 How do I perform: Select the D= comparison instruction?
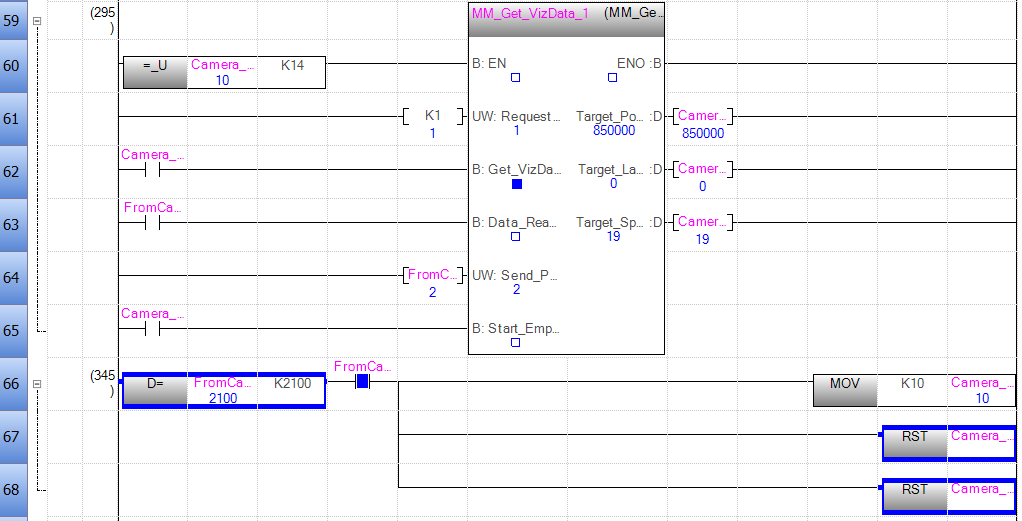point(155,391)
